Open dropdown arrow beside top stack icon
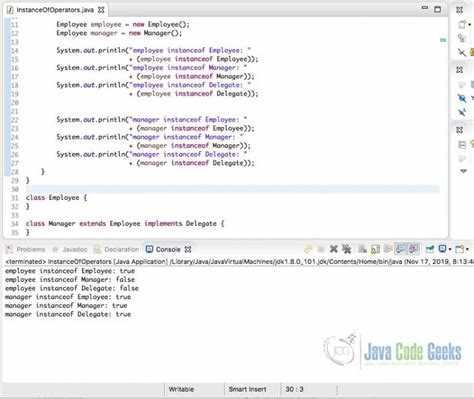Viewport: 474px width, 399px height. [x=470, y=25]
